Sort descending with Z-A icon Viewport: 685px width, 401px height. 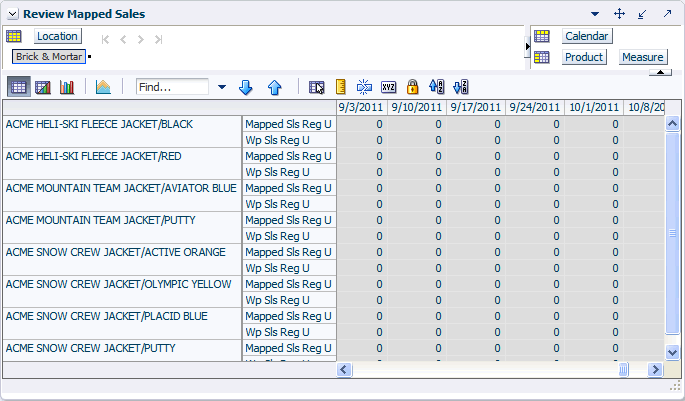click(461, 87)
